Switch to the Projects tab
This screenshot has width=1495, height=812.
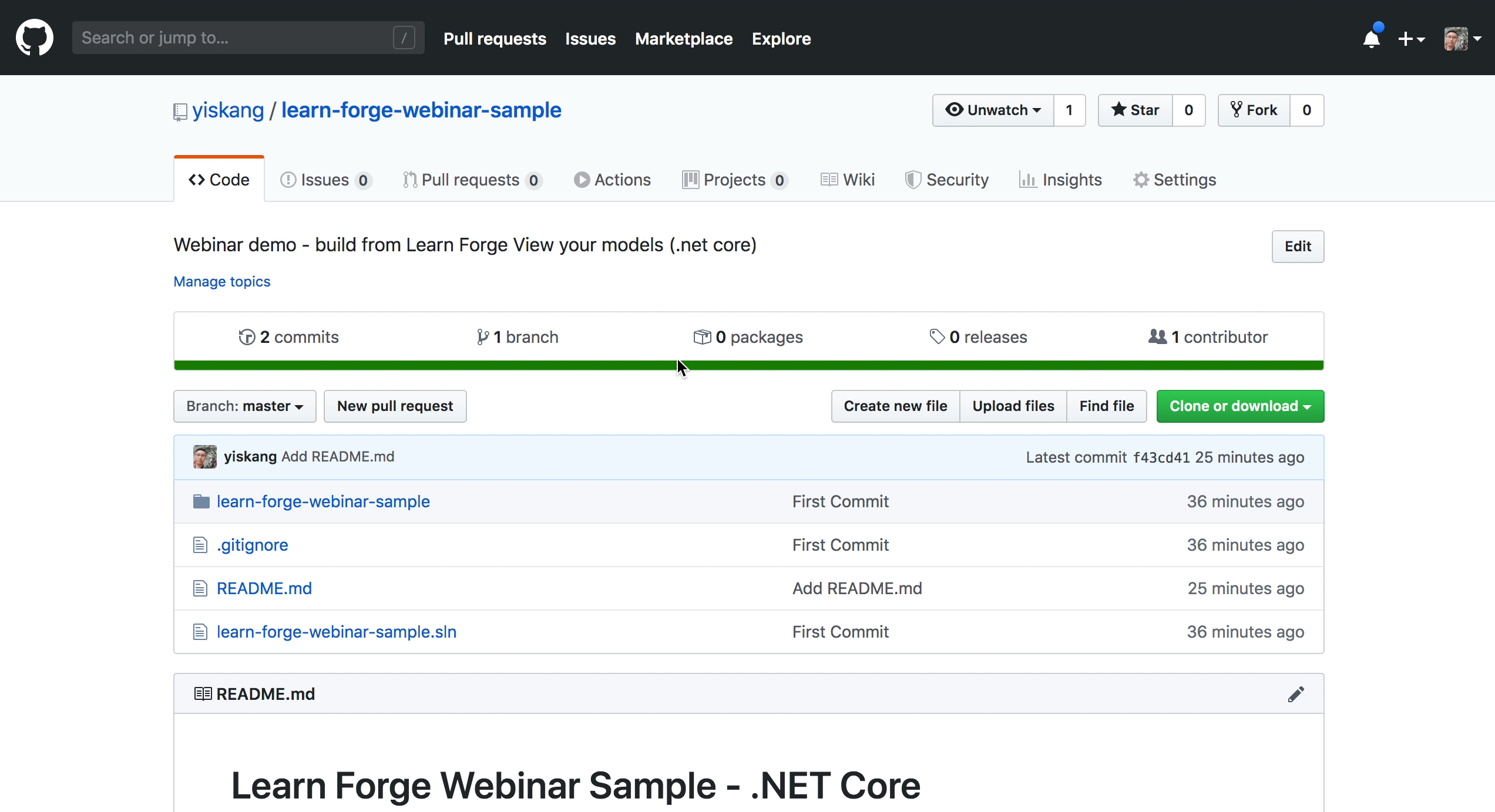[735, 180]
